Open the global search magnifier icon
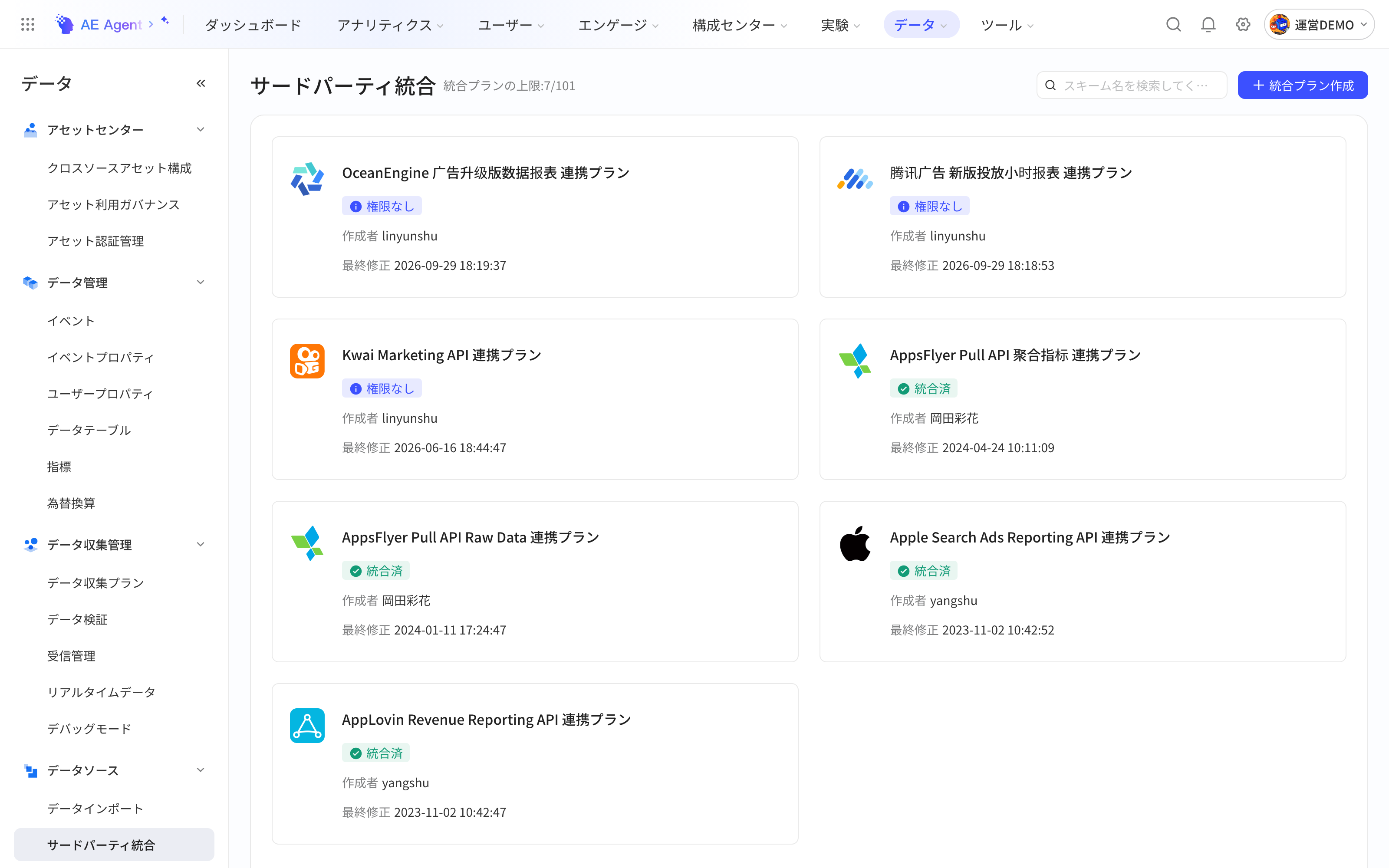 pos(1173,24)
